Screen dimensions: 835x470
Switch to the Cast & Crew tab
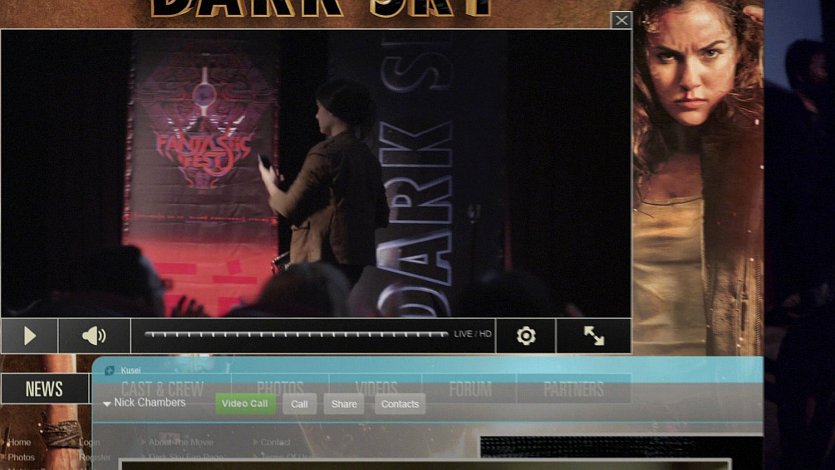tap(162, 389)
